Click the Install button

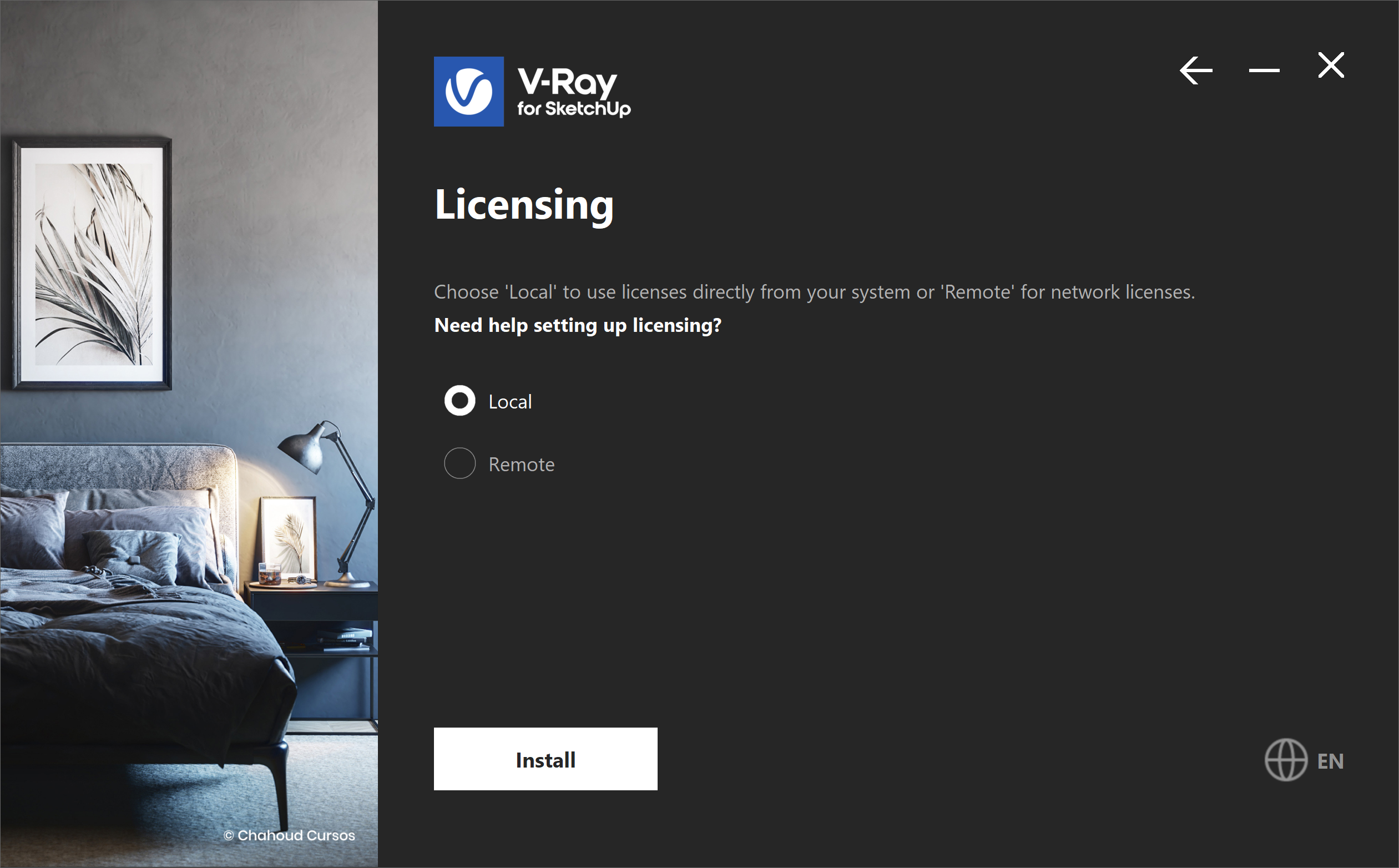click(546, 759)
